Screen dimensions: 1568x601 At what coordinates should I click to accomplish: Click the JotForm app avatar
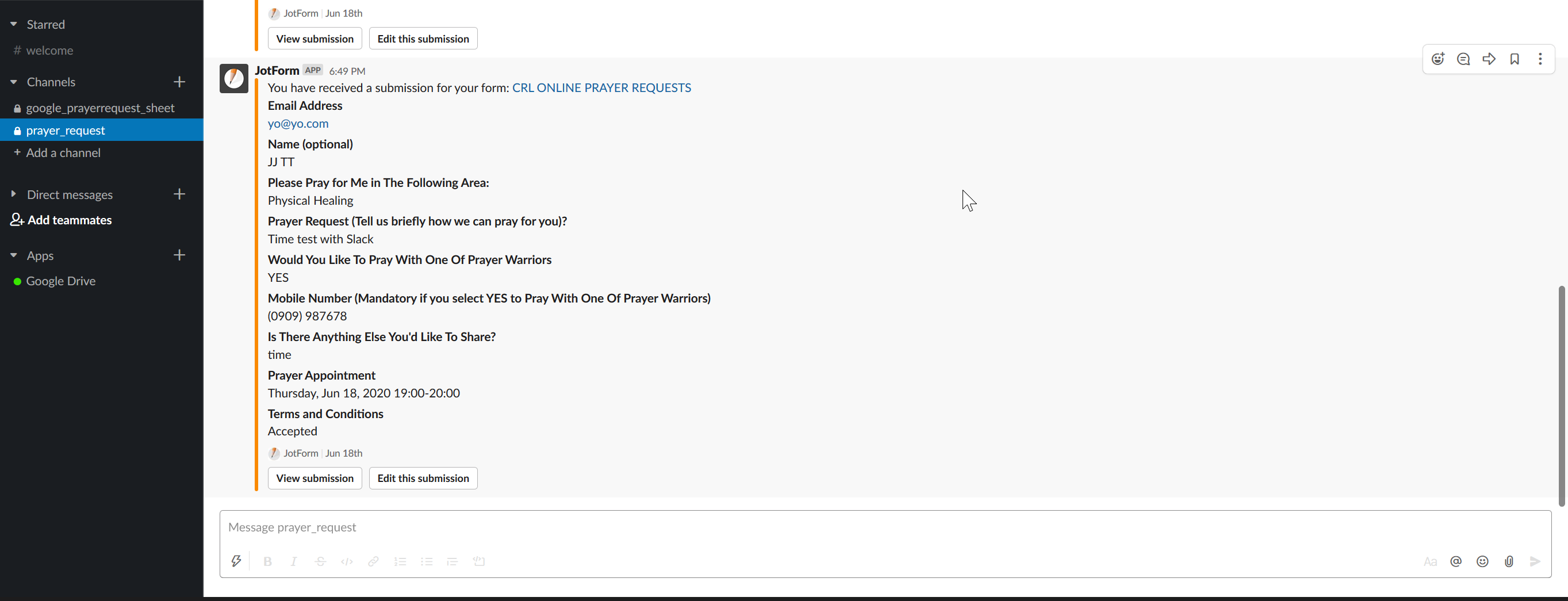click(x=234, y=79)
